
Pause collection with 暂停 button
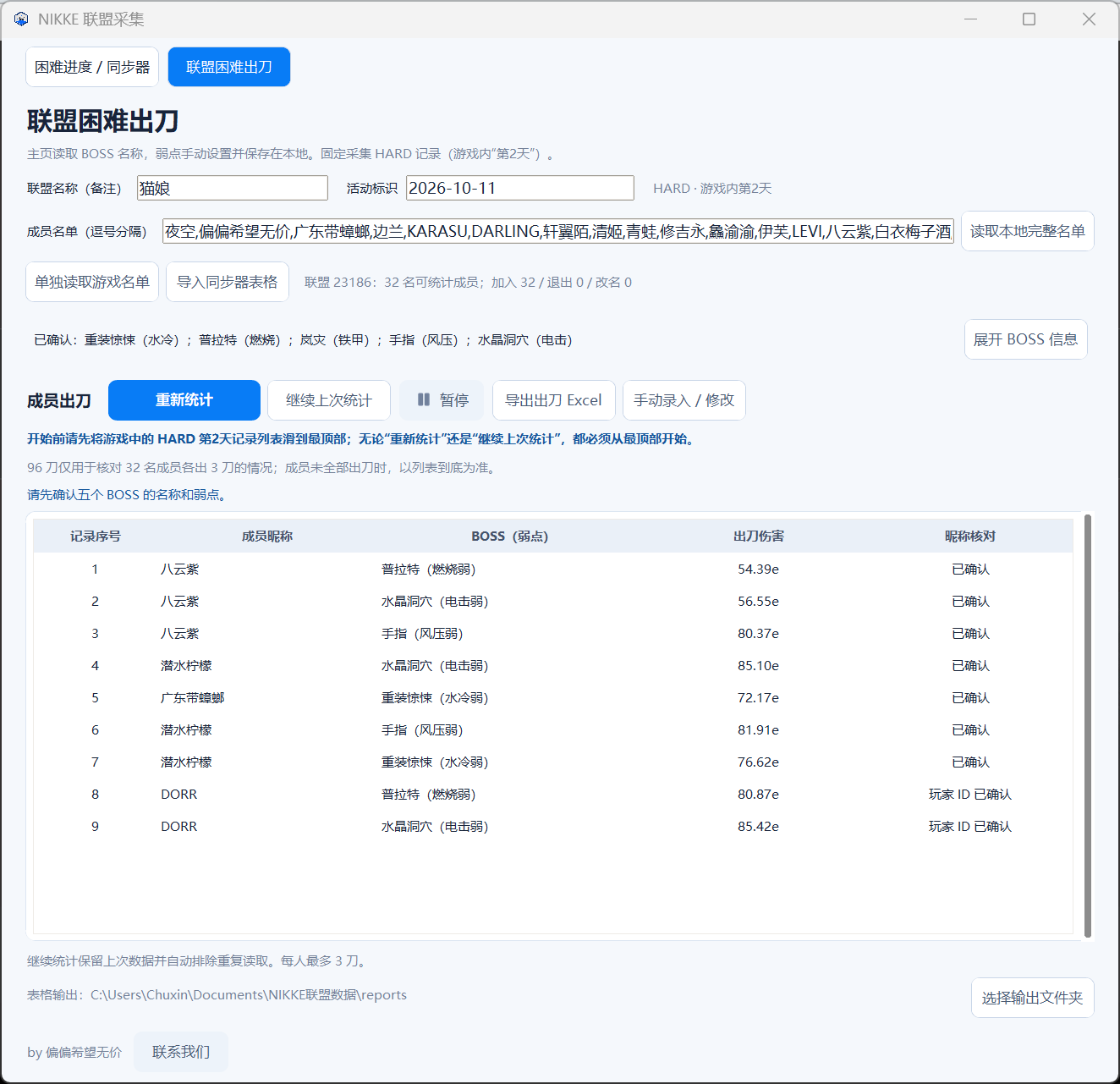pos(442,400)
